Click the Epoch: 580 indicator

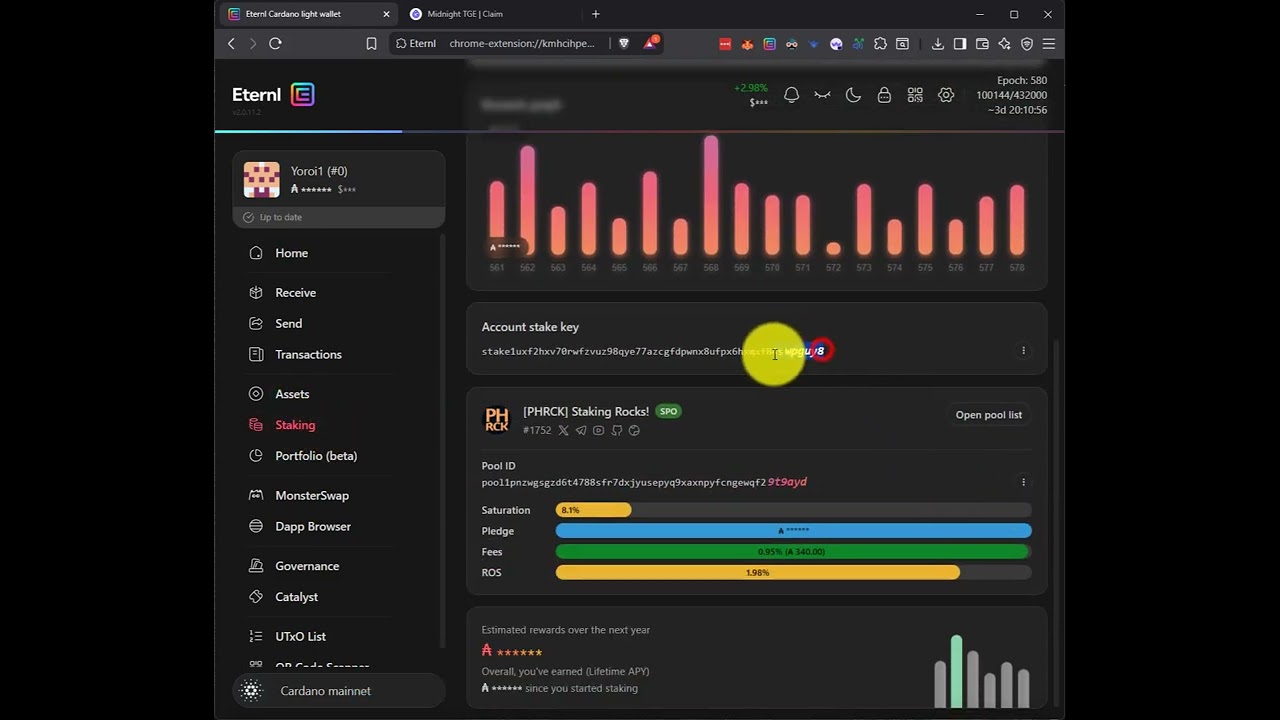click(x=1022, y=80)
